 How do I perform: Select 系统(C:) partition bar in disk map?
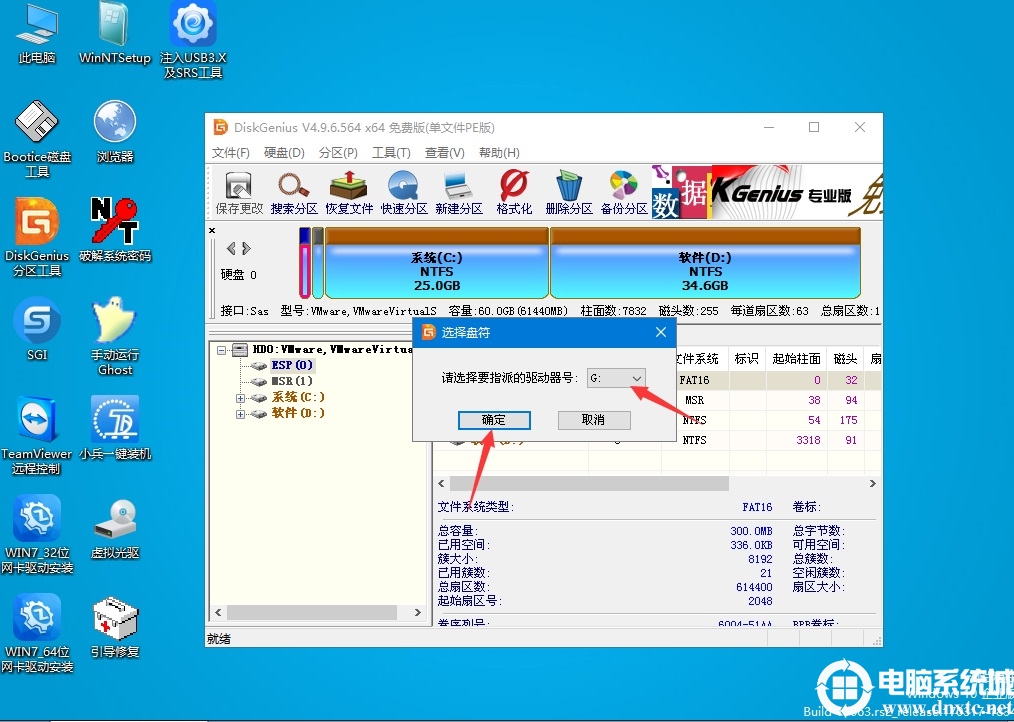click(437, 263)
